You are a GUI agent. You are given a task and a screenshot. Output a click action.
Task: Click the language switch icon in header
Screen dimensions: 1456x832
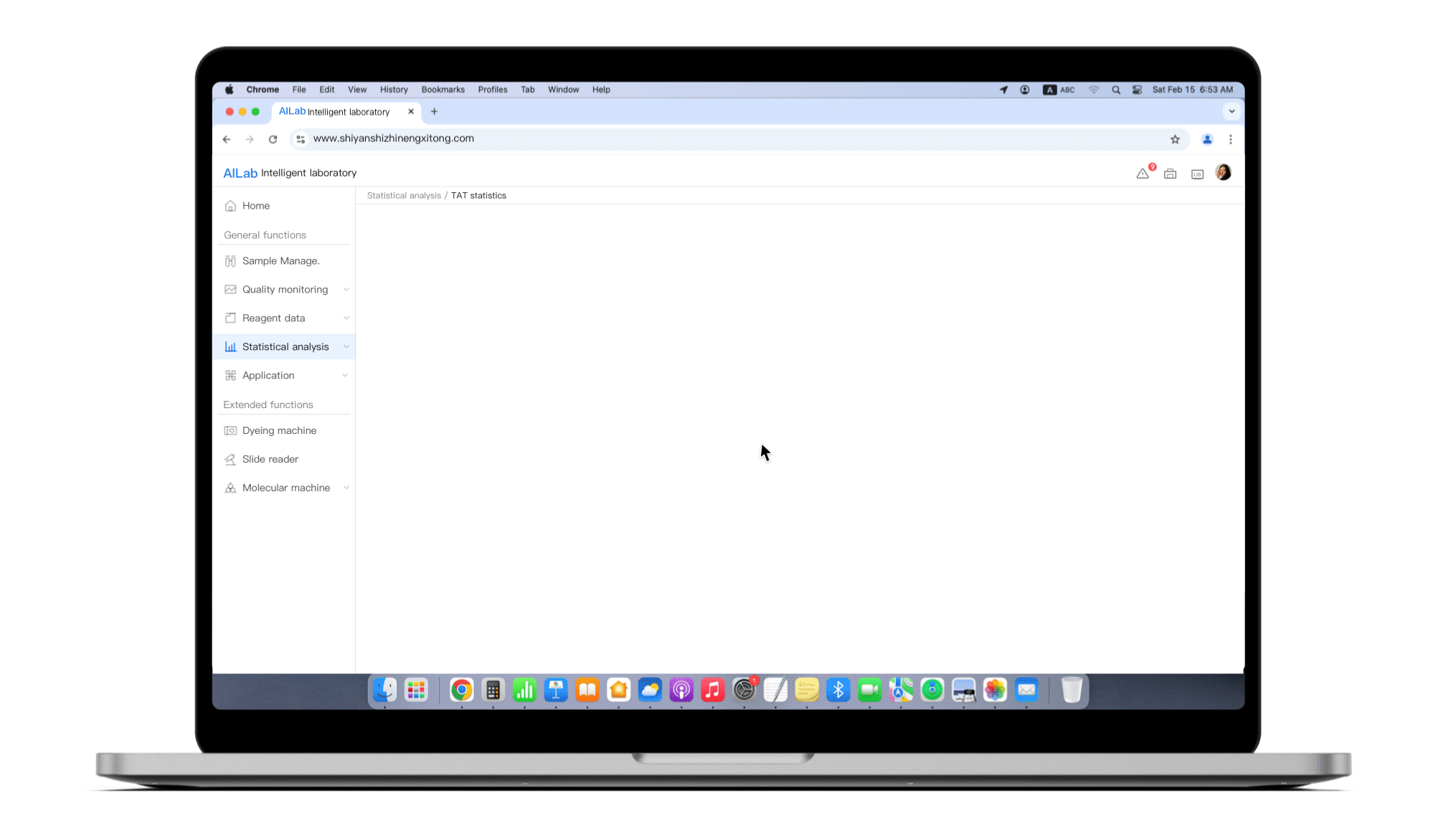click(1197, 174)
